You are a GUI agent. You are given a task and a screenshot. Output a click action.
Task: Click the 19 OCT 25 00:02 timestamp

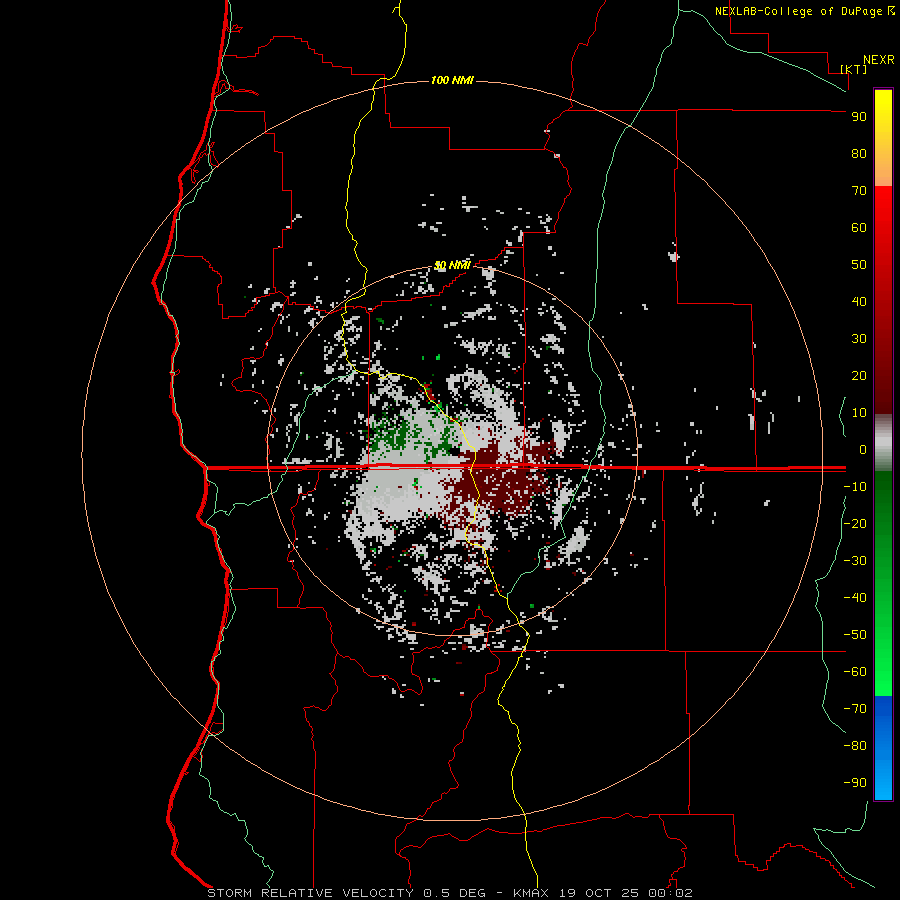coord(626,893)
